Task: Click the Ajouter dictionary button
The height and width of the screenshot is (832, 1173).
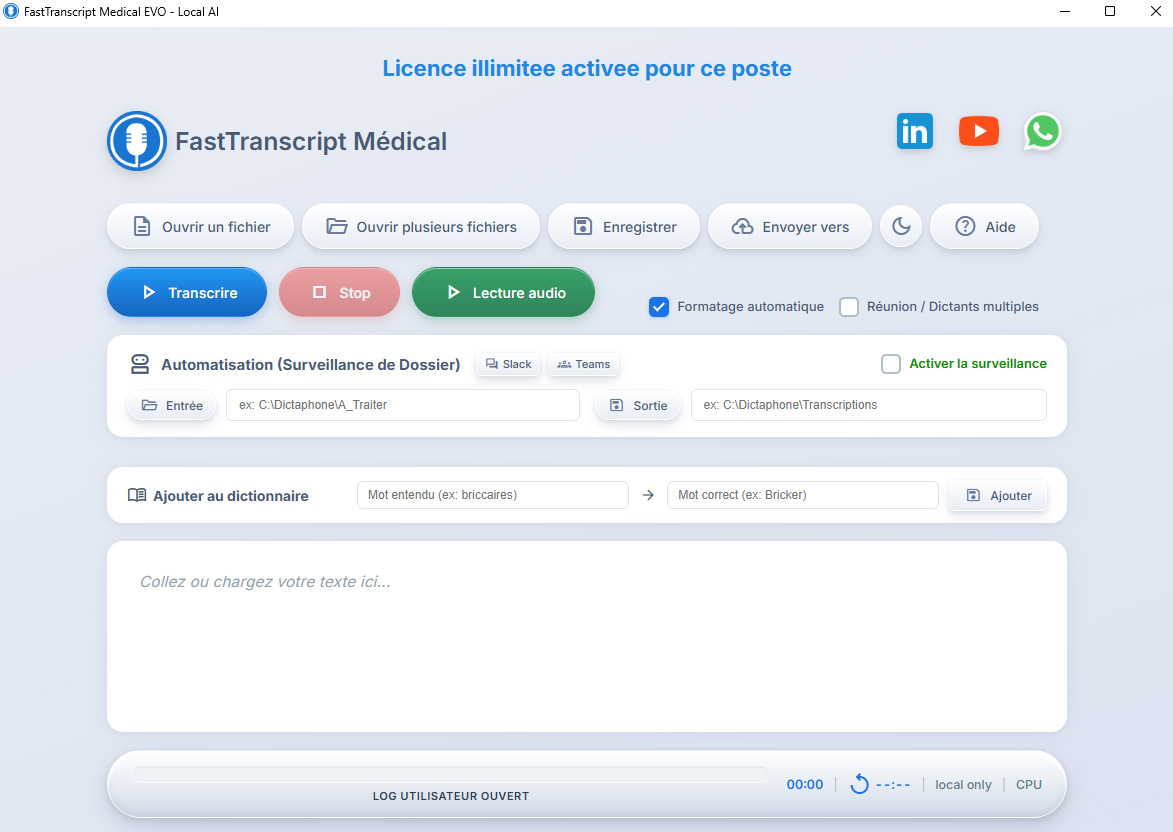Action: pyautogui.click(x=998, y=495)
